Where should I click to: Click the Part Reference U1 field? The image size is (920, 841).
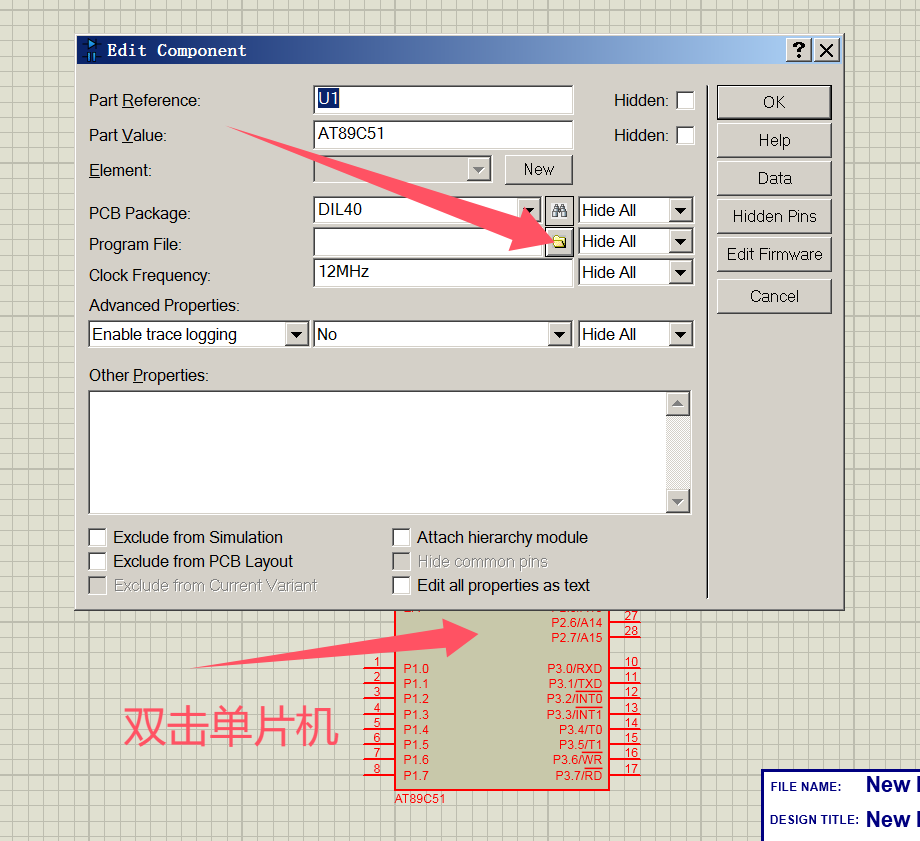[x=443, y=100]
